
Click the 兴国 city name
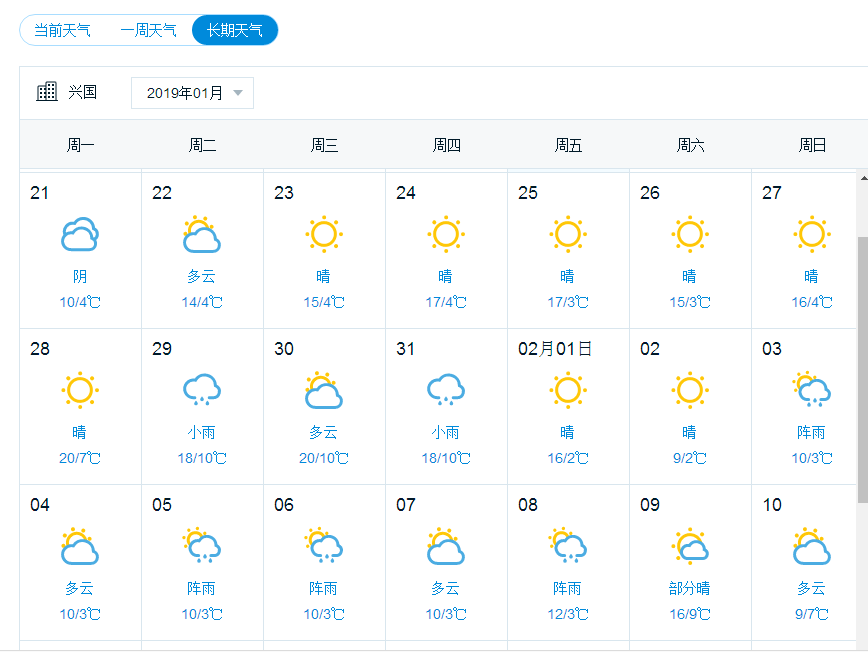click(x=82, y=92)
